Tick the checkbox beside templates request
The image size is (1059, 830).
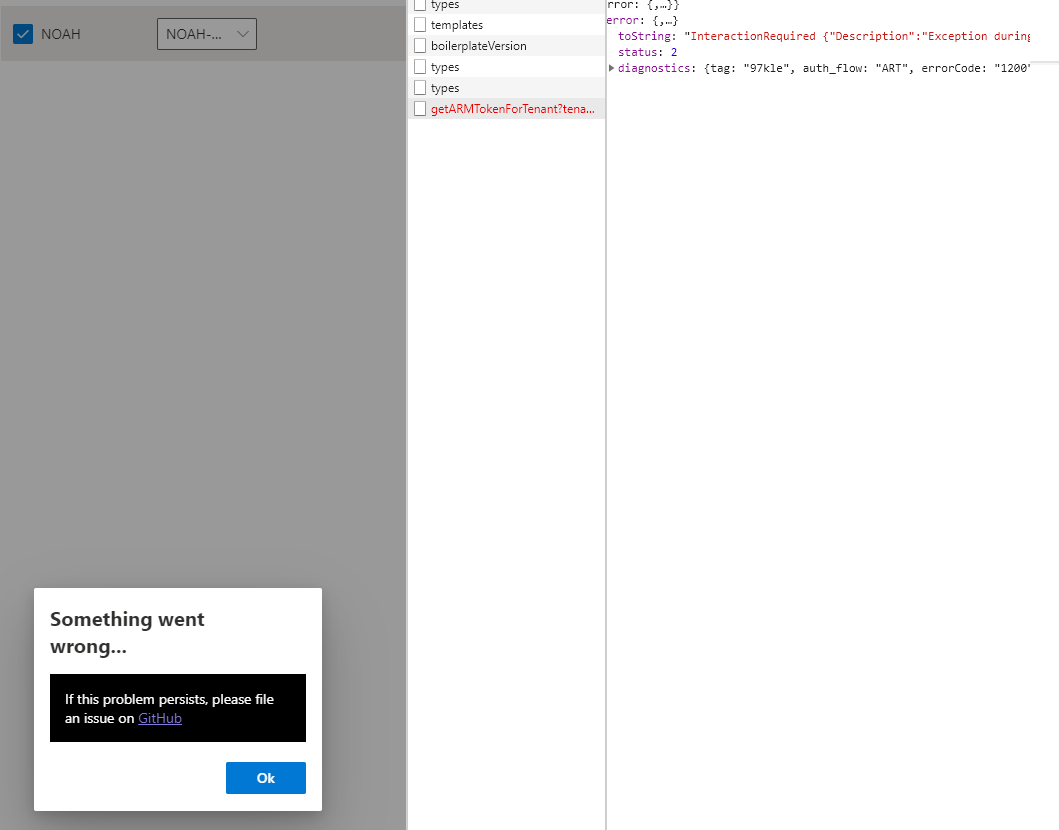coord(420,24)
